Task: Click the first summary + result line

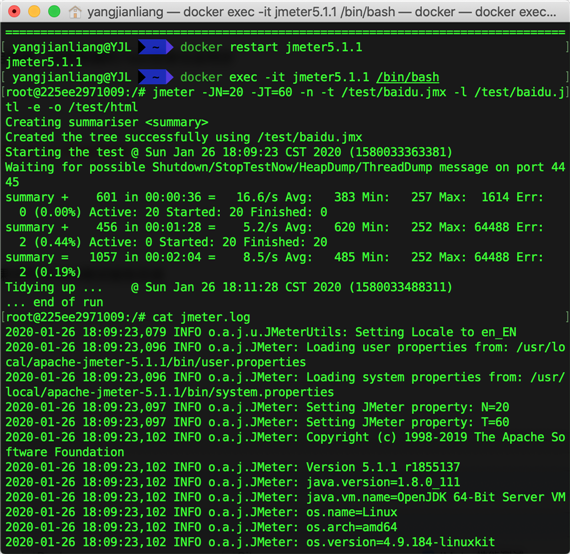Action: (274, 204)
